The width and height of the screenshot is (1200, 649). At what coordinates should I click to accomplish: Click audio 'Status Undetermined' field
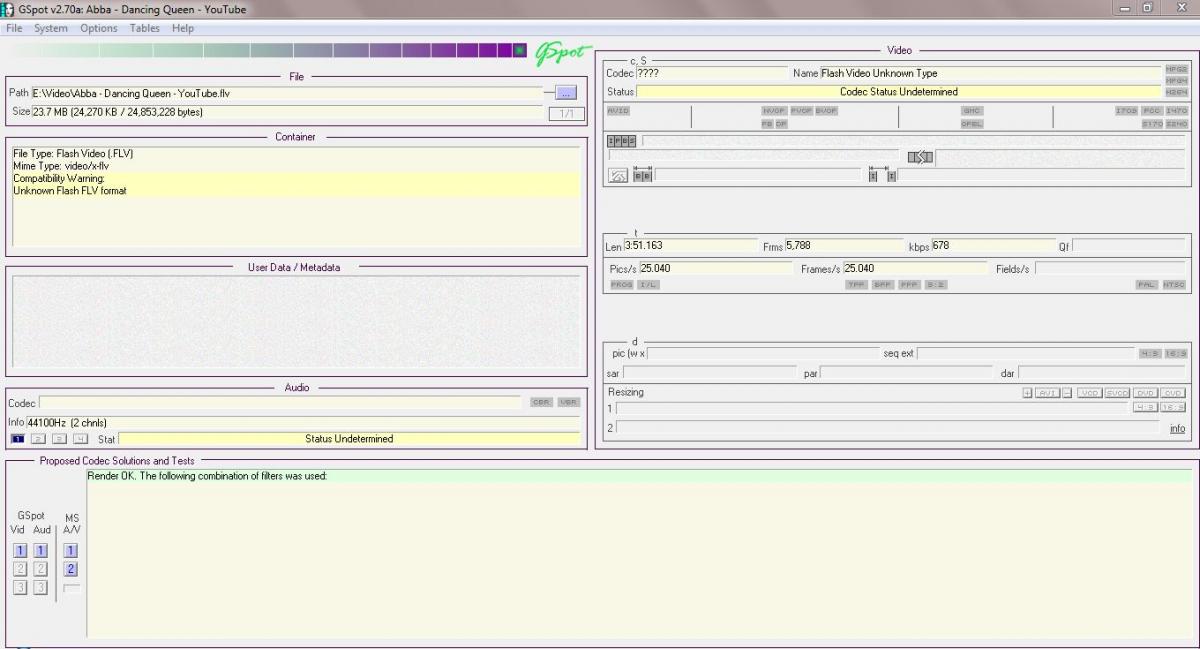coord(349,439)
